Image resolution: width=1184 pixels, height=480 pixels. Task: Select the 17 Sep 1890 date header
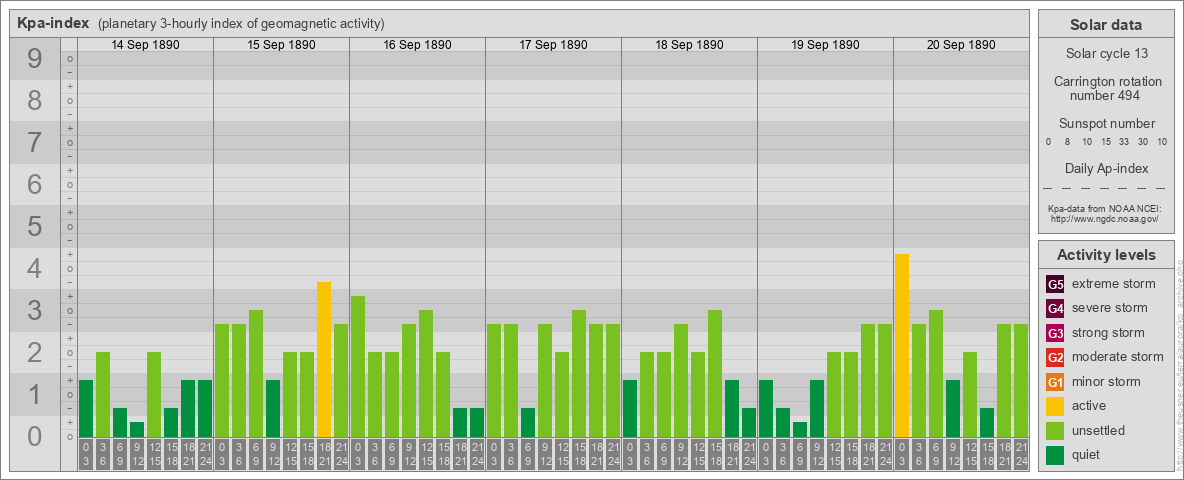point(553,45)
